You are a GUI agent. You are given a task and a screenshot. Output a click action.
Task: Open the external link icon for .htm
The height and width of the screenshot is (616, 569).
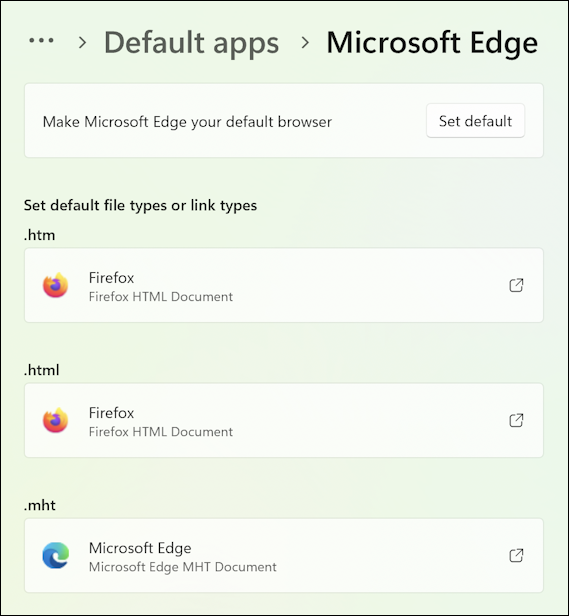516,285
